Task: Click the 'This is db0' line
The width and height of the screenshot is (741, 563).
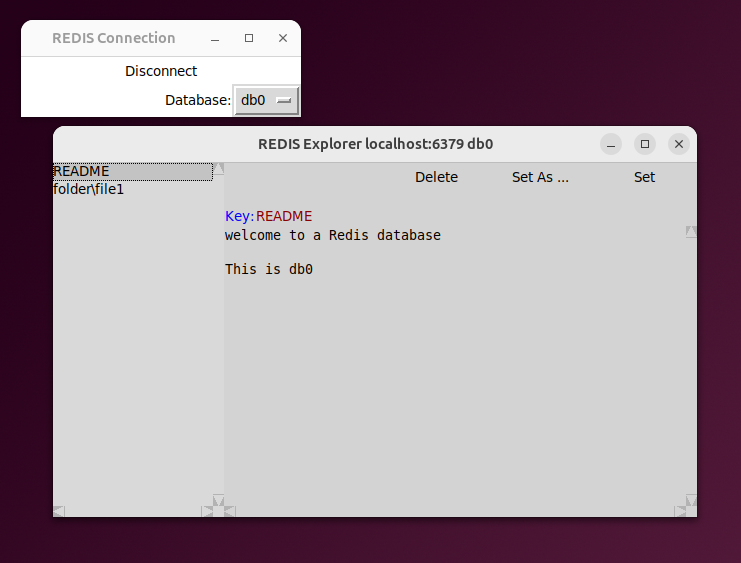Action: [268, 269]
